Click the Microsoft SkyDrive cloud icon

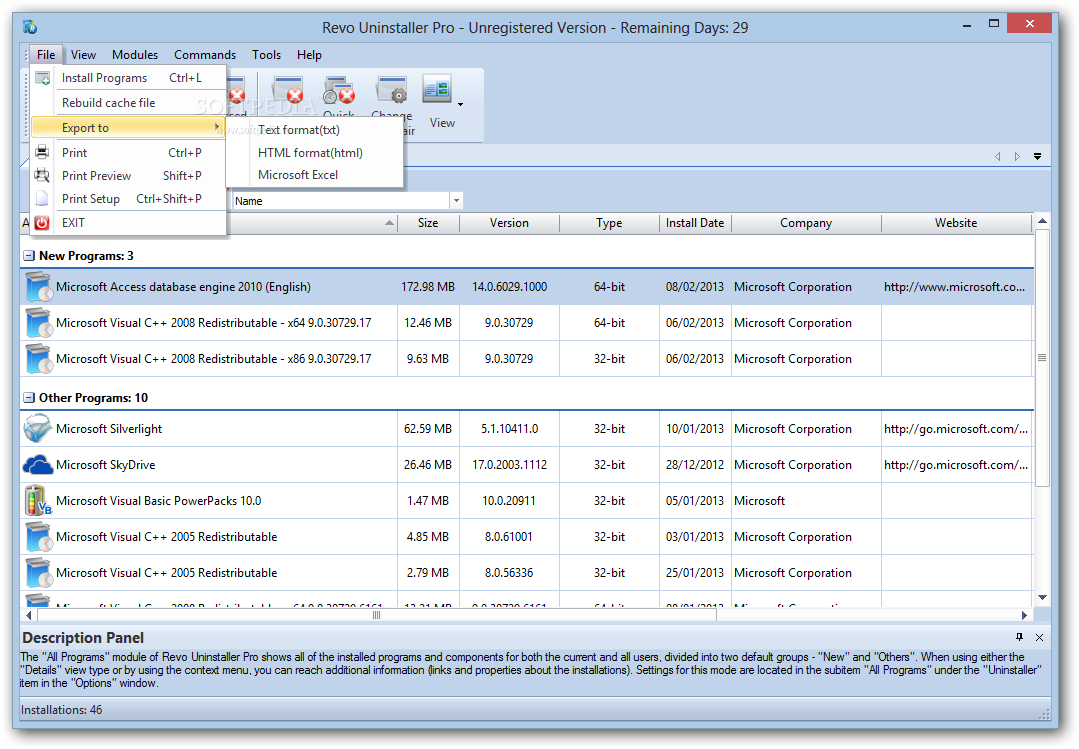(37, 465)
